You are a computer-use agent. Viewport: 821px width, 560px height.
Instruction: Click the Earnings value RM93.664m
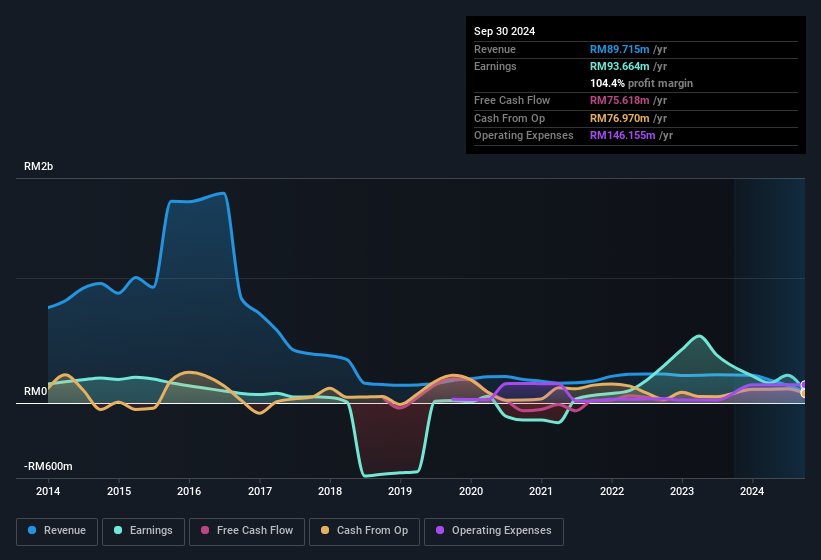[x=620, y=66]
